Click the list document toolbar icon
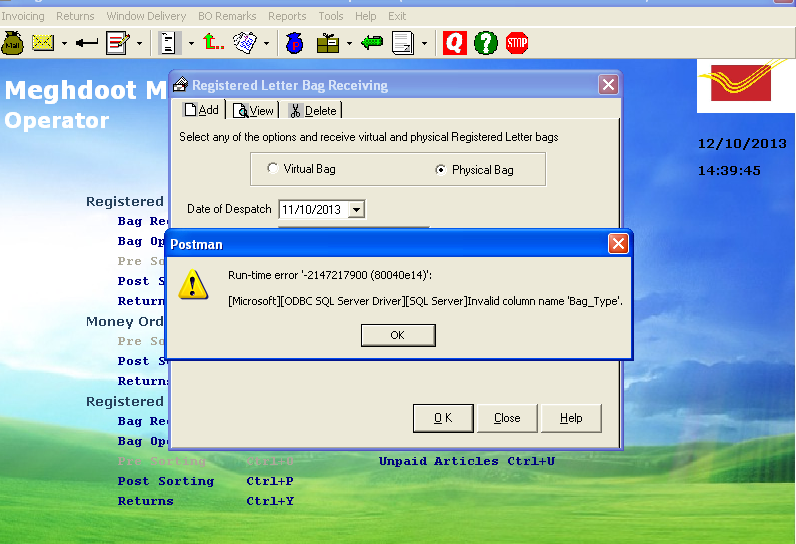Screen dimensions: 796x544 click(x=168, y=43)
